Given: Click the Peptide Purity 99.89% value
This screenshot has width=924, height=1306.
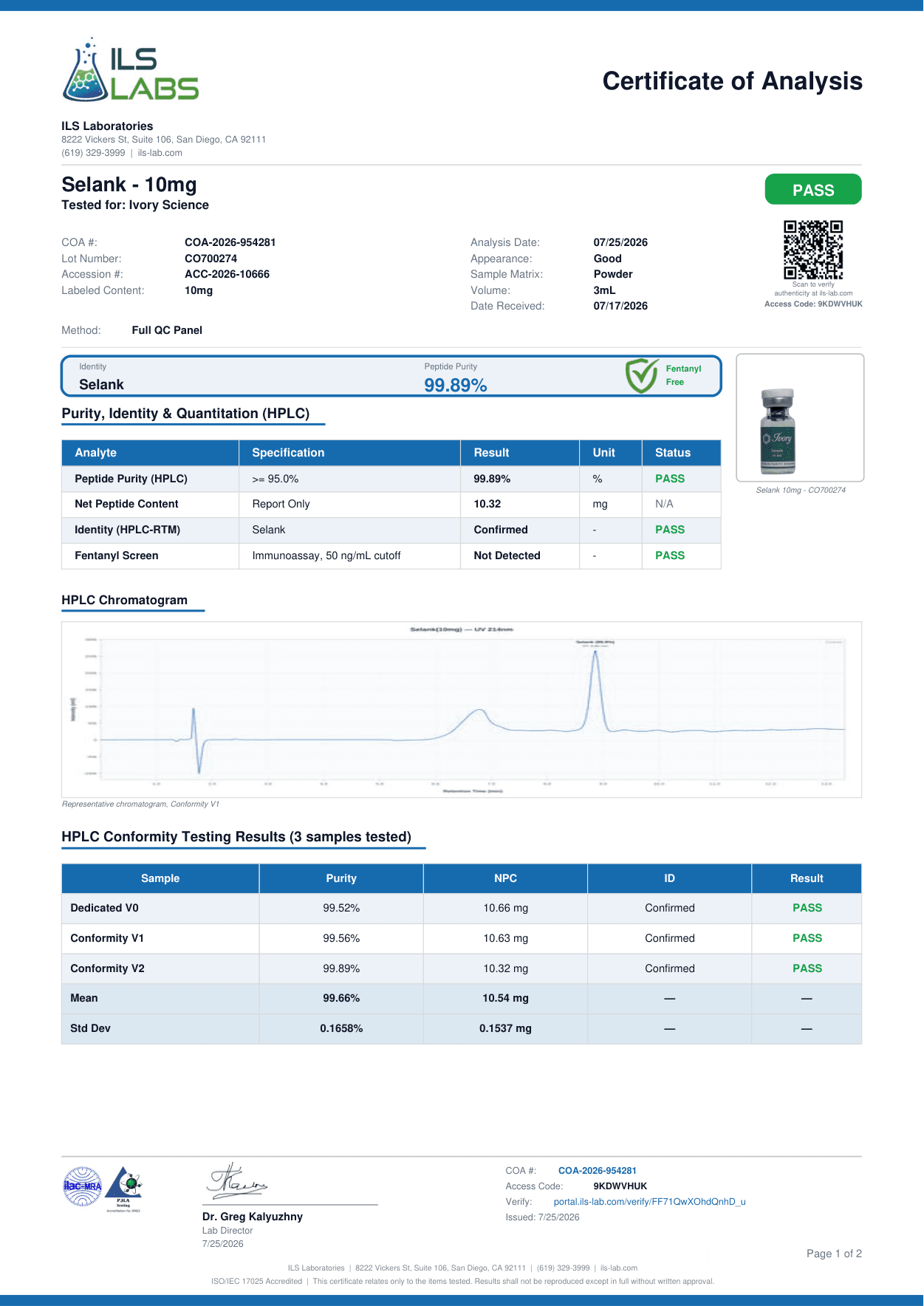Looking at the screenshot, I should click(x=456, y=385).
